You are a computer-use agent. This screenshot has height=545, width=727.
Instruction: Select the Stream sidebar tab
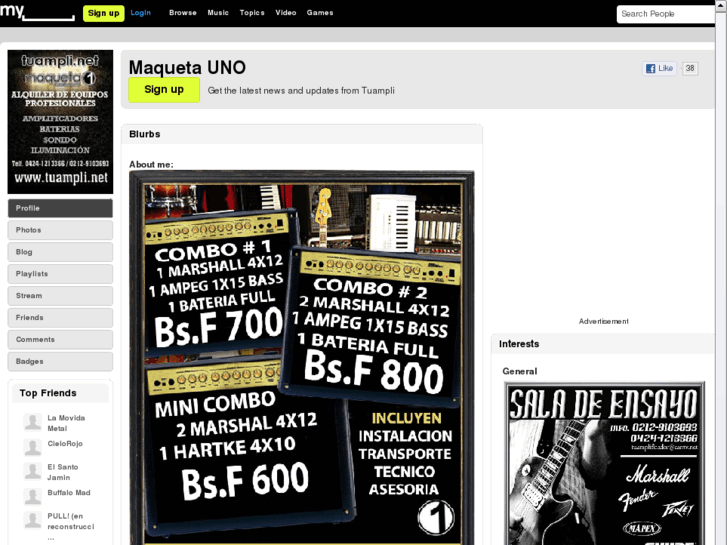pyautogui.click(x=60, y=295)
